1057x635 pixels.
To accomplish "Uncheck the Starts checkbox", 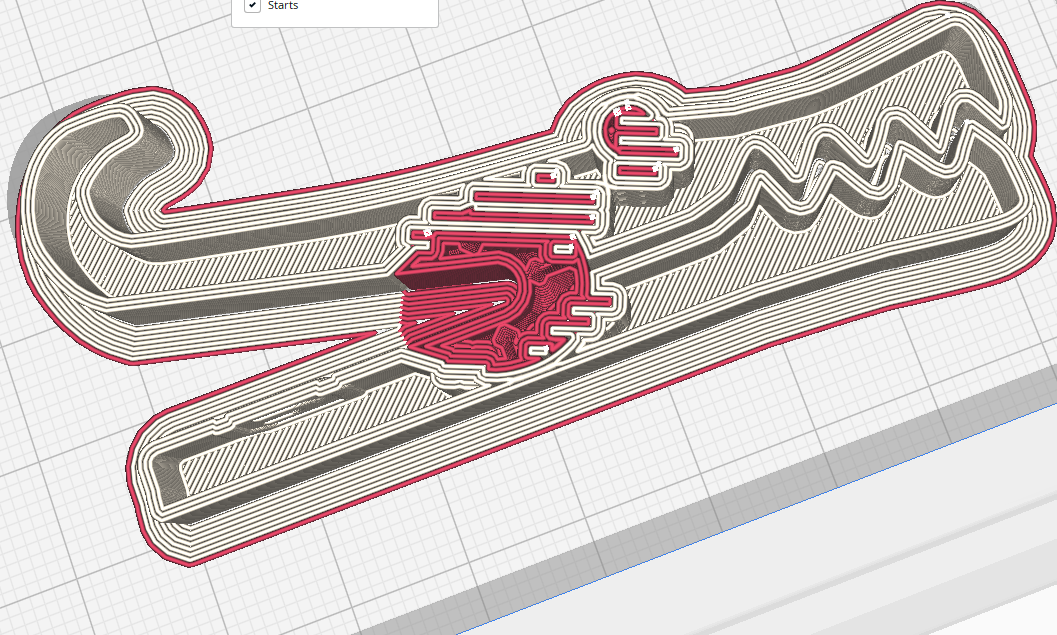I will tap(252, 6).
